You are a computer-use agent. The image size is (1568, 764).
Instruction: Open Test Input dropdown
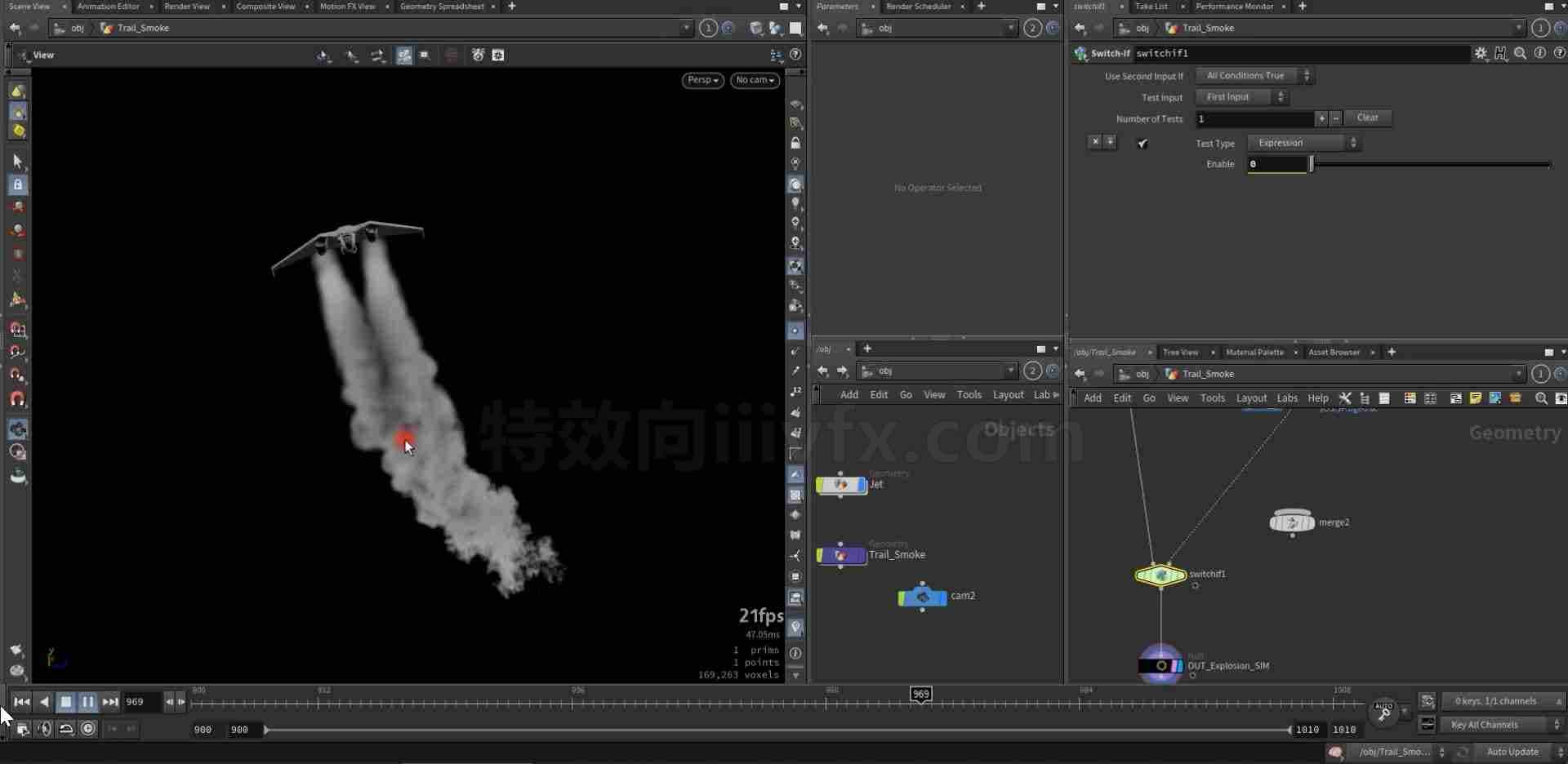point(1241,97)
